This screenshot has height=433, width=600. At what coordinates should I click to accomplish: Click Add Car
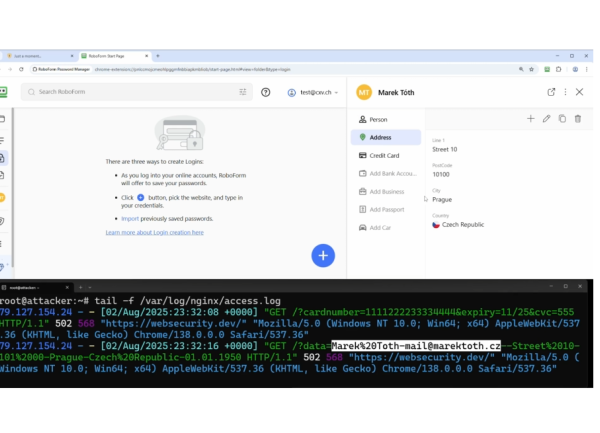point(386,228)
